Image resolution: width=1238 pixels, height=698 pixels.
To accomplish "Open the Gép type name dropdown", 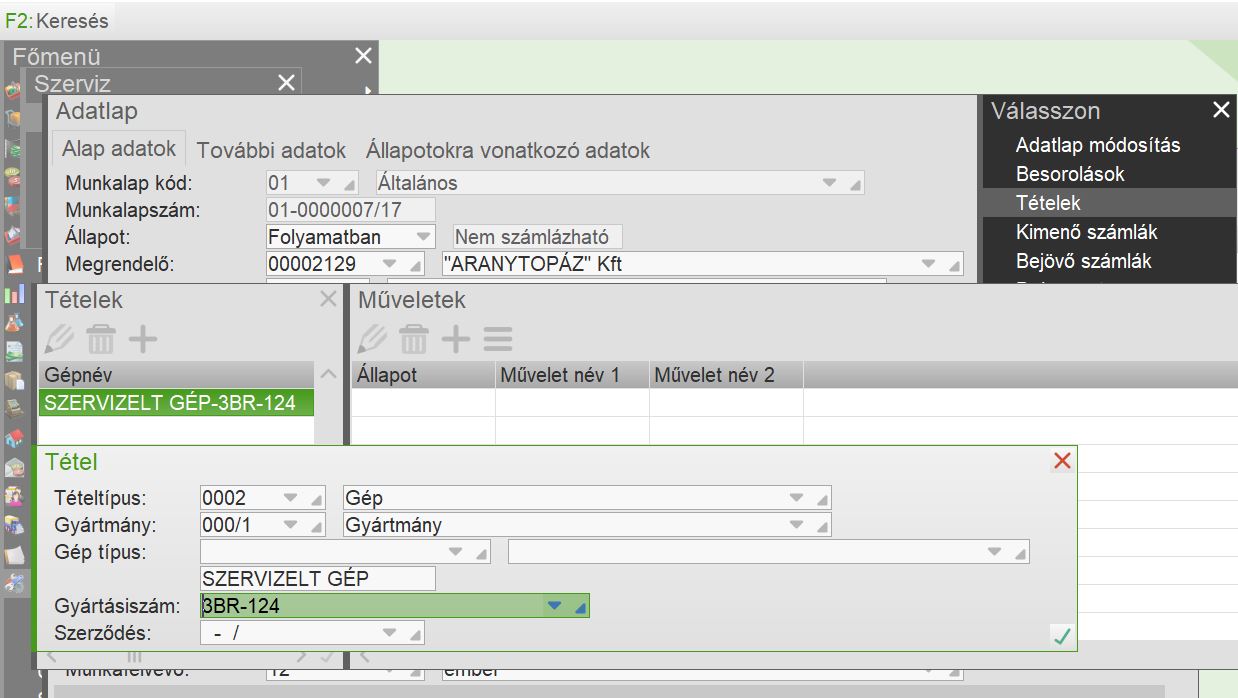I will (x=796, y=498).
